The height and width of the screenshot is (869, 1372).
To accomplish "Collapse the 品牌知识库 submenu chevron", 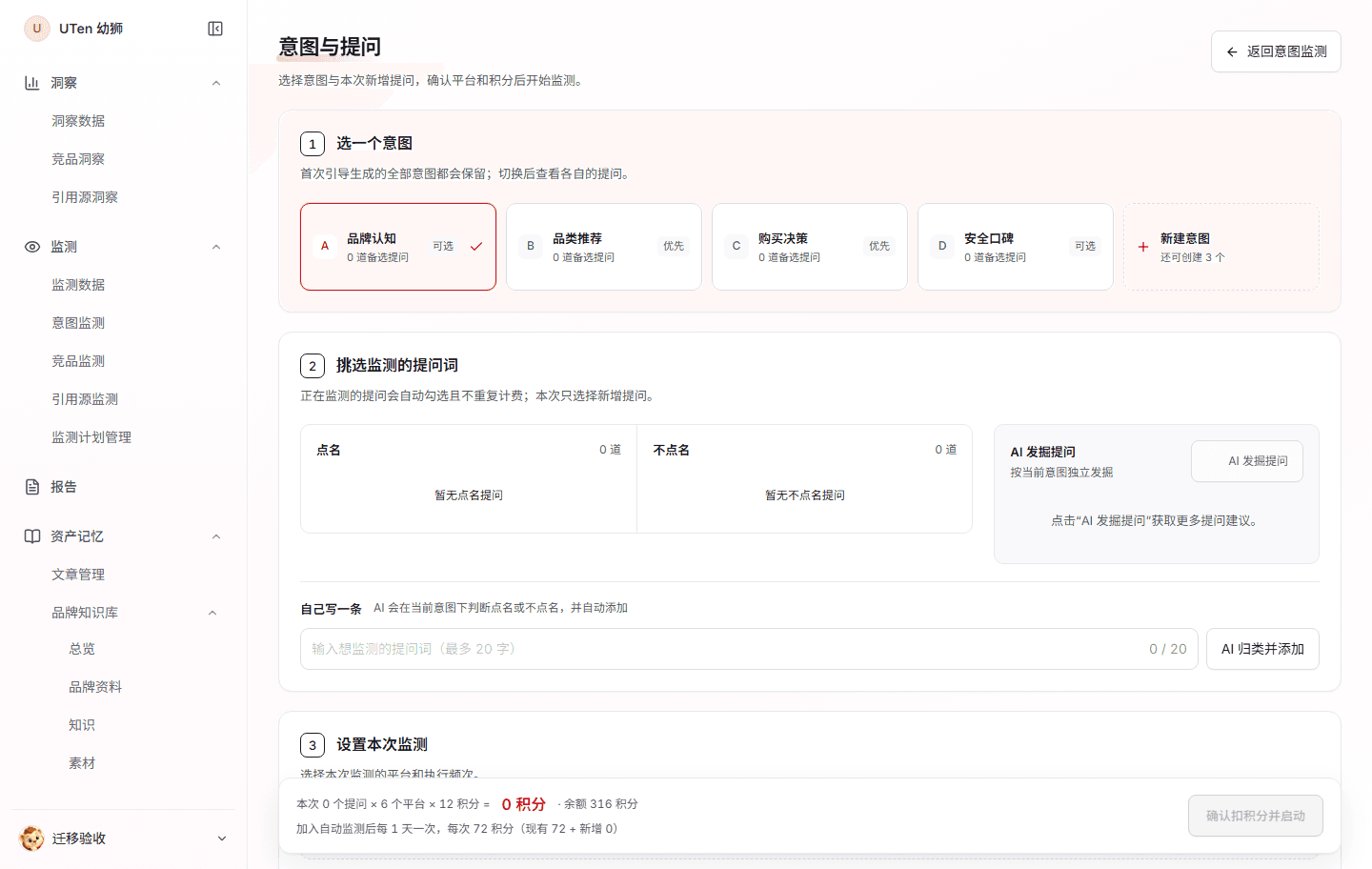I will click(x=212, y=613).
